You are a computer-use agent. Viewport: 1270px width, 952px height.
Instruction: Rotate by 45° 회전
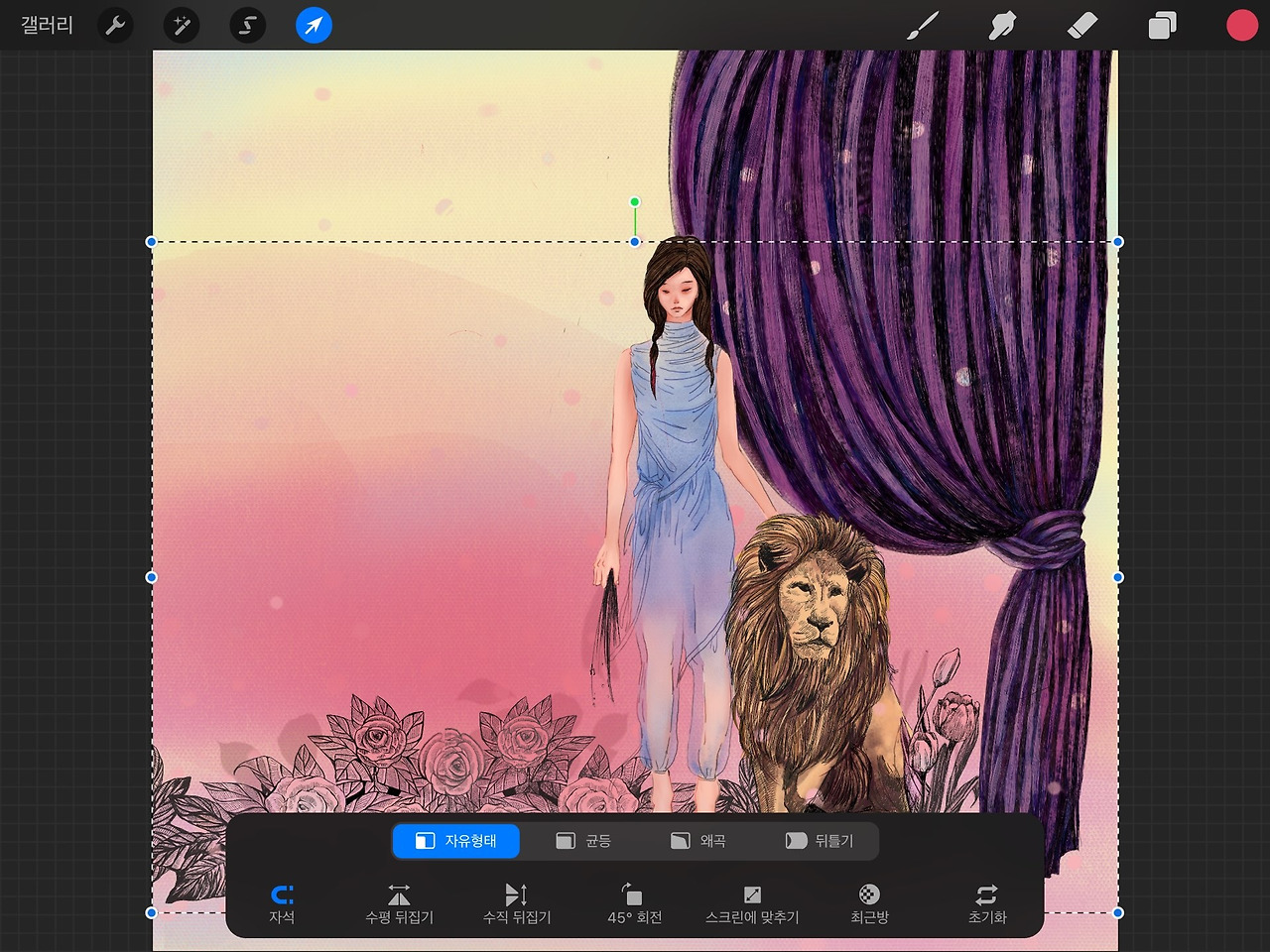pyautogui.click(x=634, y=904)
